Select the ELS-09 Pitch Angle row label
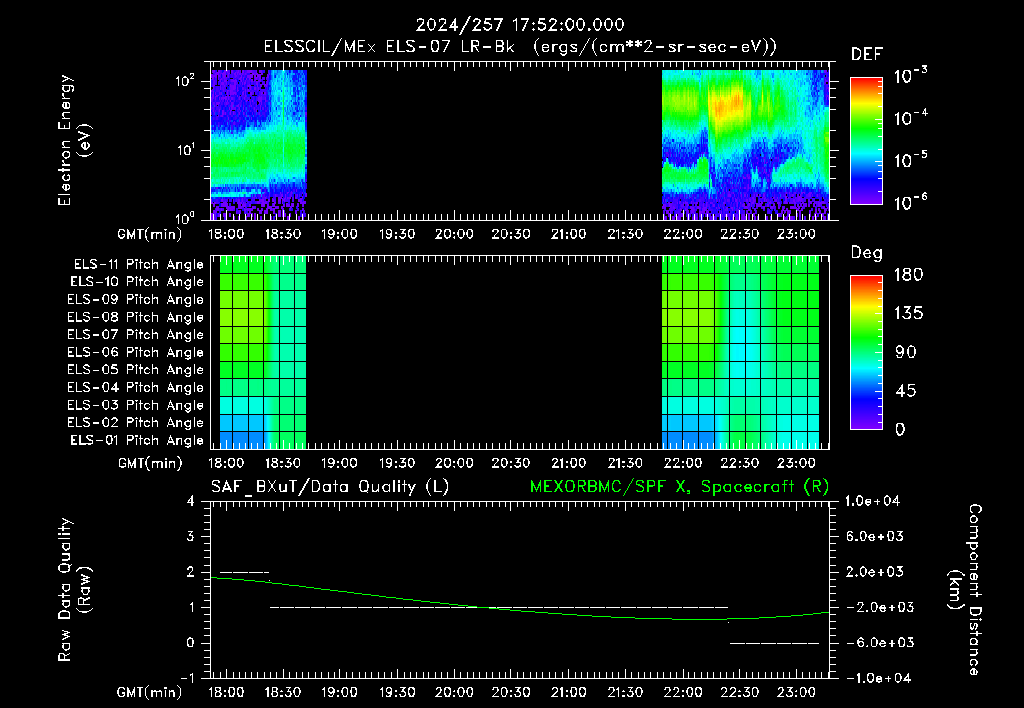The image size is (1024, 708). 136,300
